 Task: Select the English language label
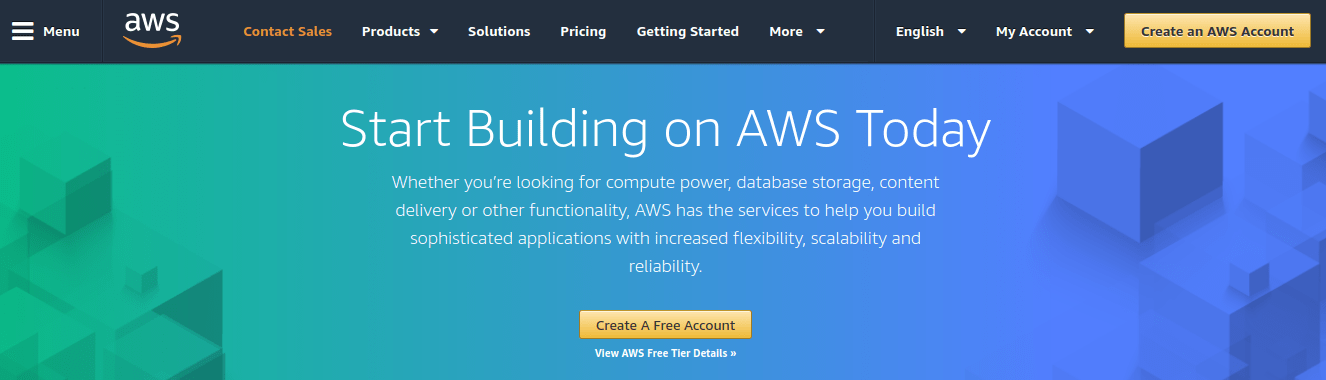920,31
